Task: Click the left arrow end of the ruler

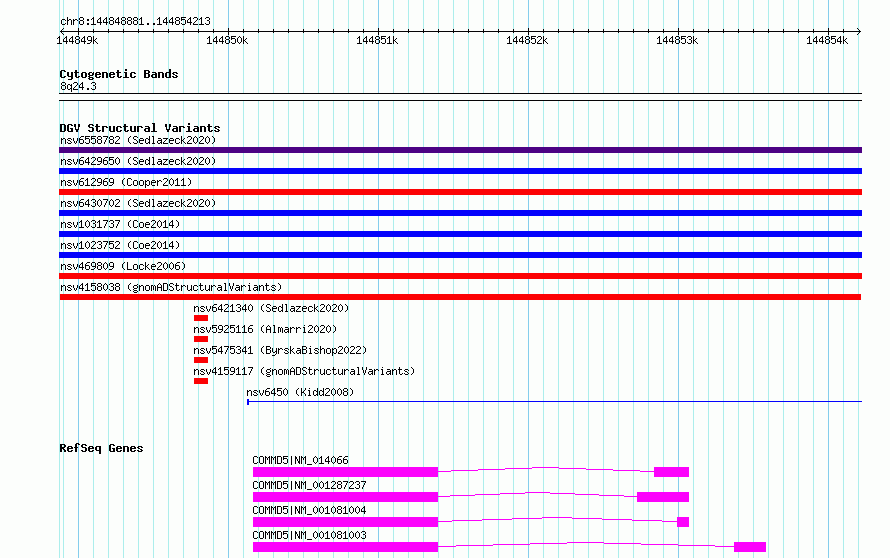Action: tap(62, 31)
